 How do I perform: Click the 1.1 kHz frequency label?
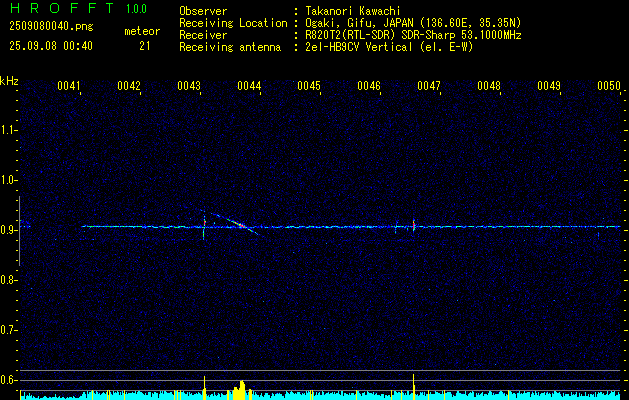point(8,130)
